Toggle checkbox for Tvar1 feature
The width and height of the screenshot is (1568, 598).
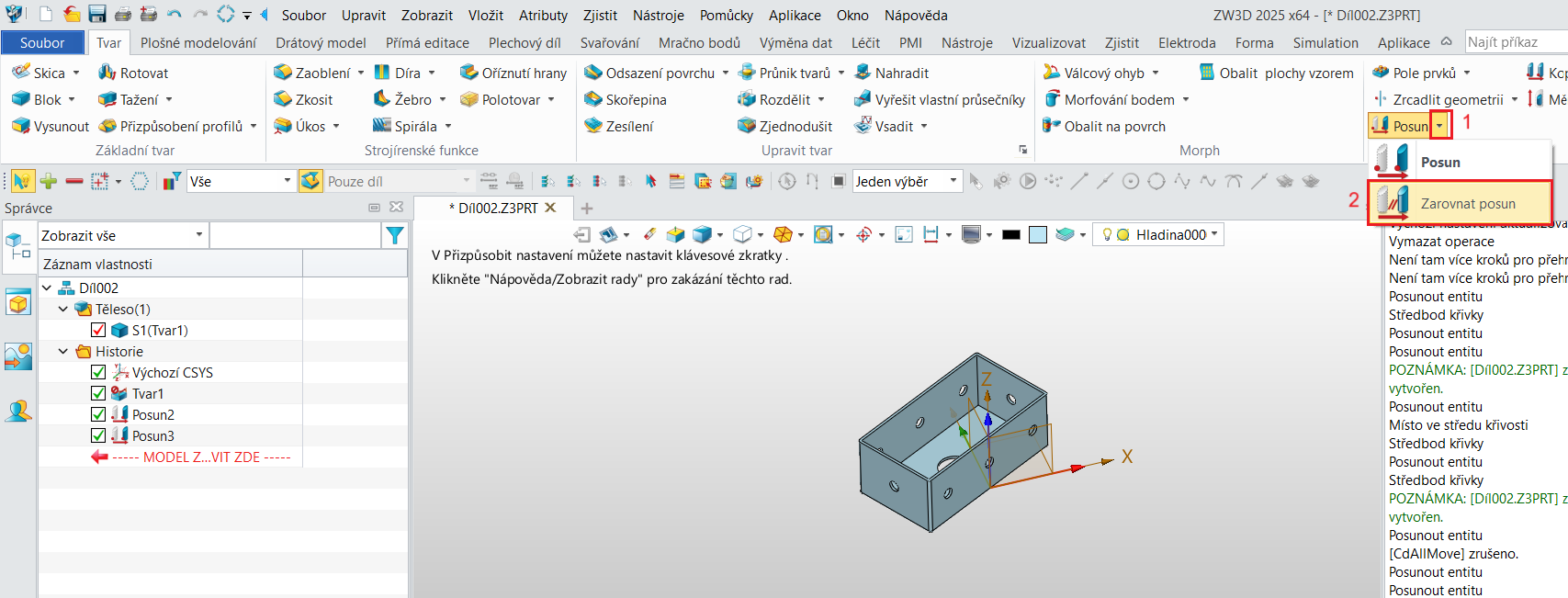(x=98, y=393)
